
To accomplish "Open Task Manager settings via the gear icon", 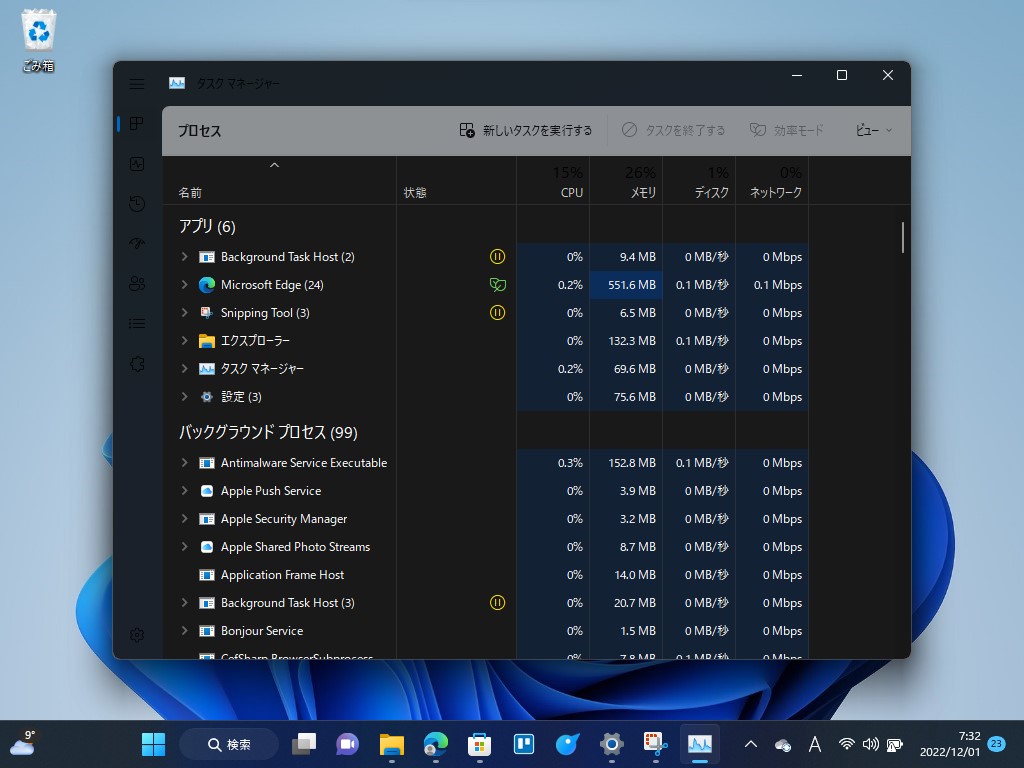I will pos(137,635).
